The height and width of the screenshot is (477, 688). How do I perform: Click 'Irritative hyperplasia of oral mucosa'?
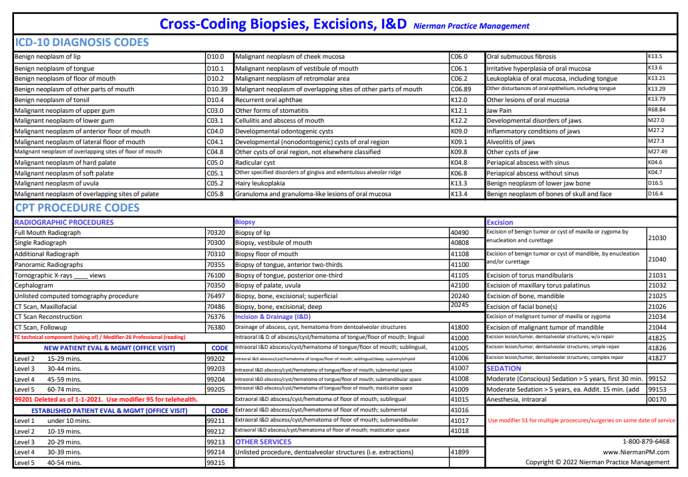coord(539,68)
